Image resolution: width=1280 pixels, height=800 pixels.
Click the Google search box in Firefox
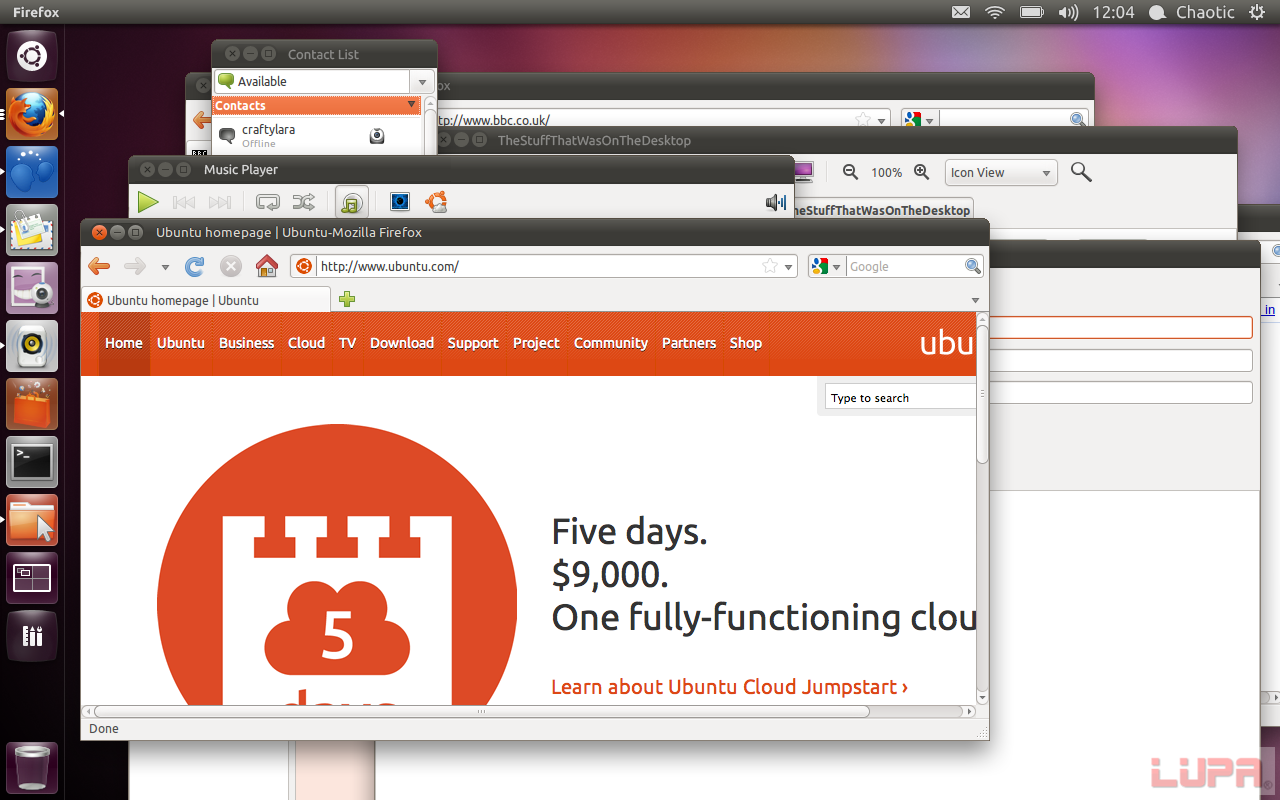(904, 266)
